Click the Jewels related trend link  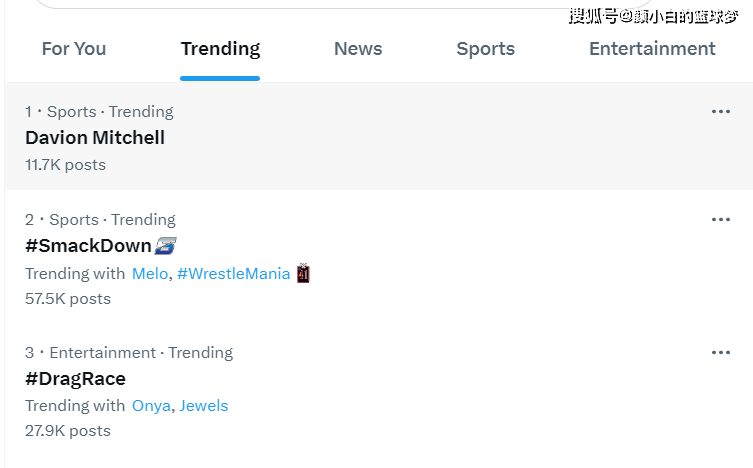(x=204, y=406)
